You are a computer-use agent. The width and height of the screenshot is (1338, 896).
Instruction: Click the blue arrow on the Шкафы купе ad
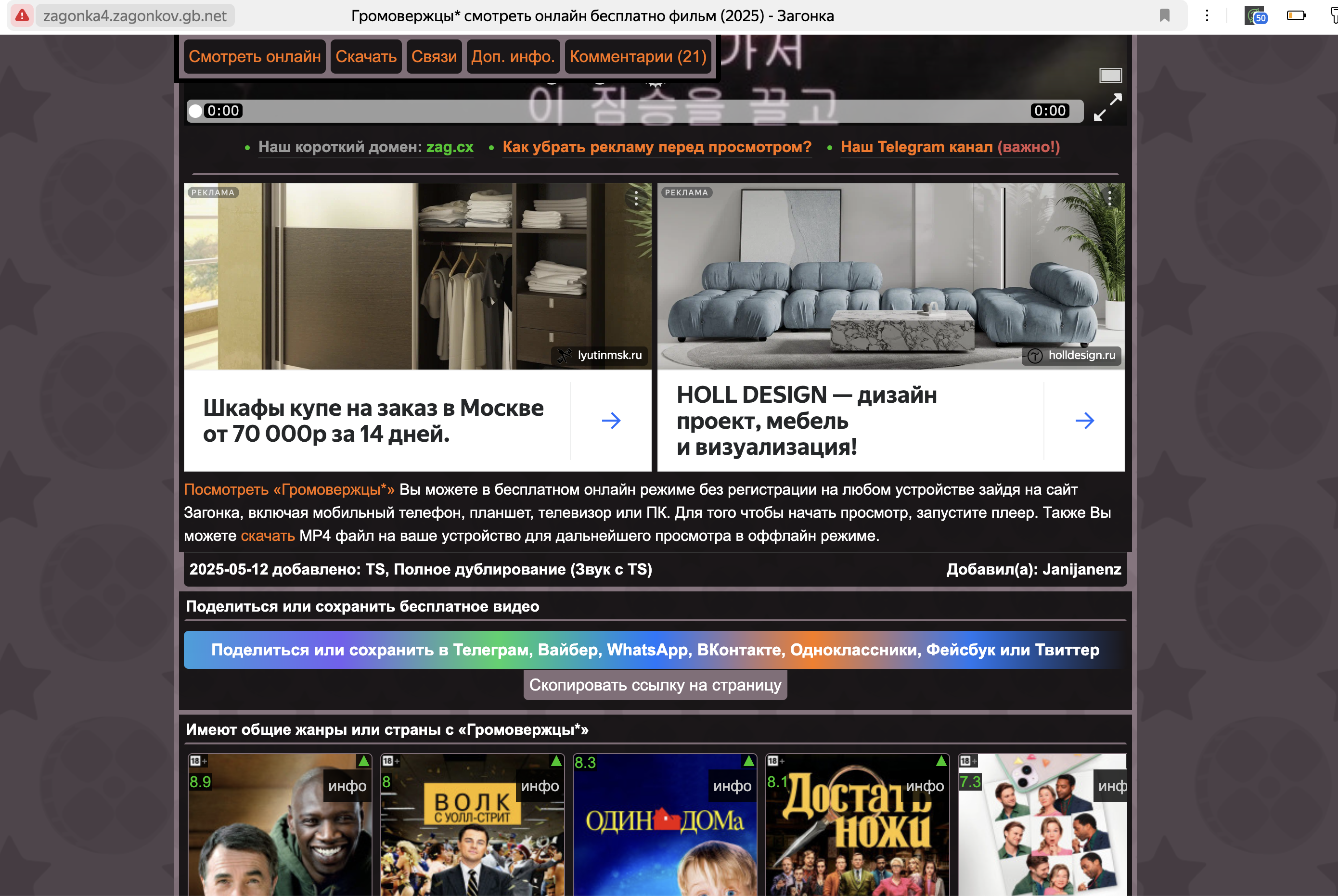pos(611,421)
